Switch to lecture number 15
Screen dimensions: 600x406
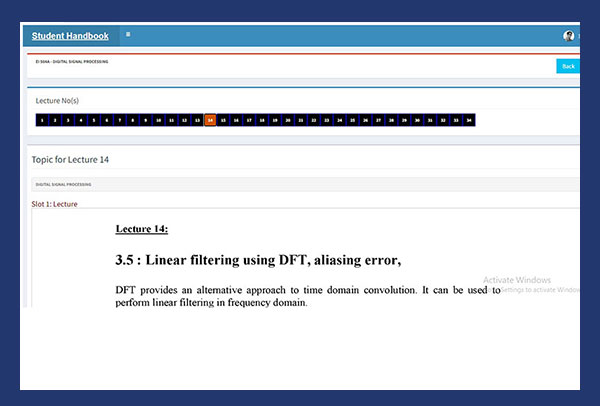coord(223,120)
